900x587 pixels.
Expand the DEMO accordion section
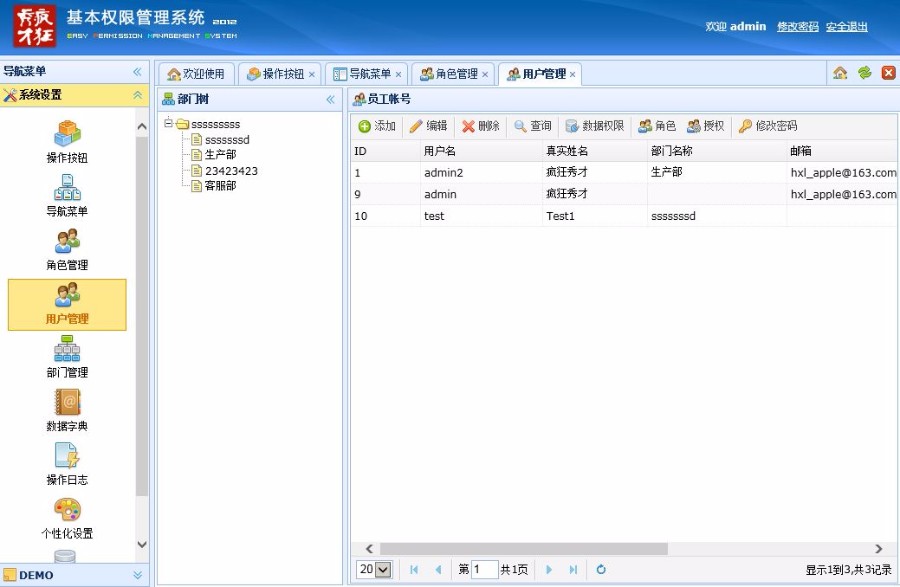pos(137,575)
